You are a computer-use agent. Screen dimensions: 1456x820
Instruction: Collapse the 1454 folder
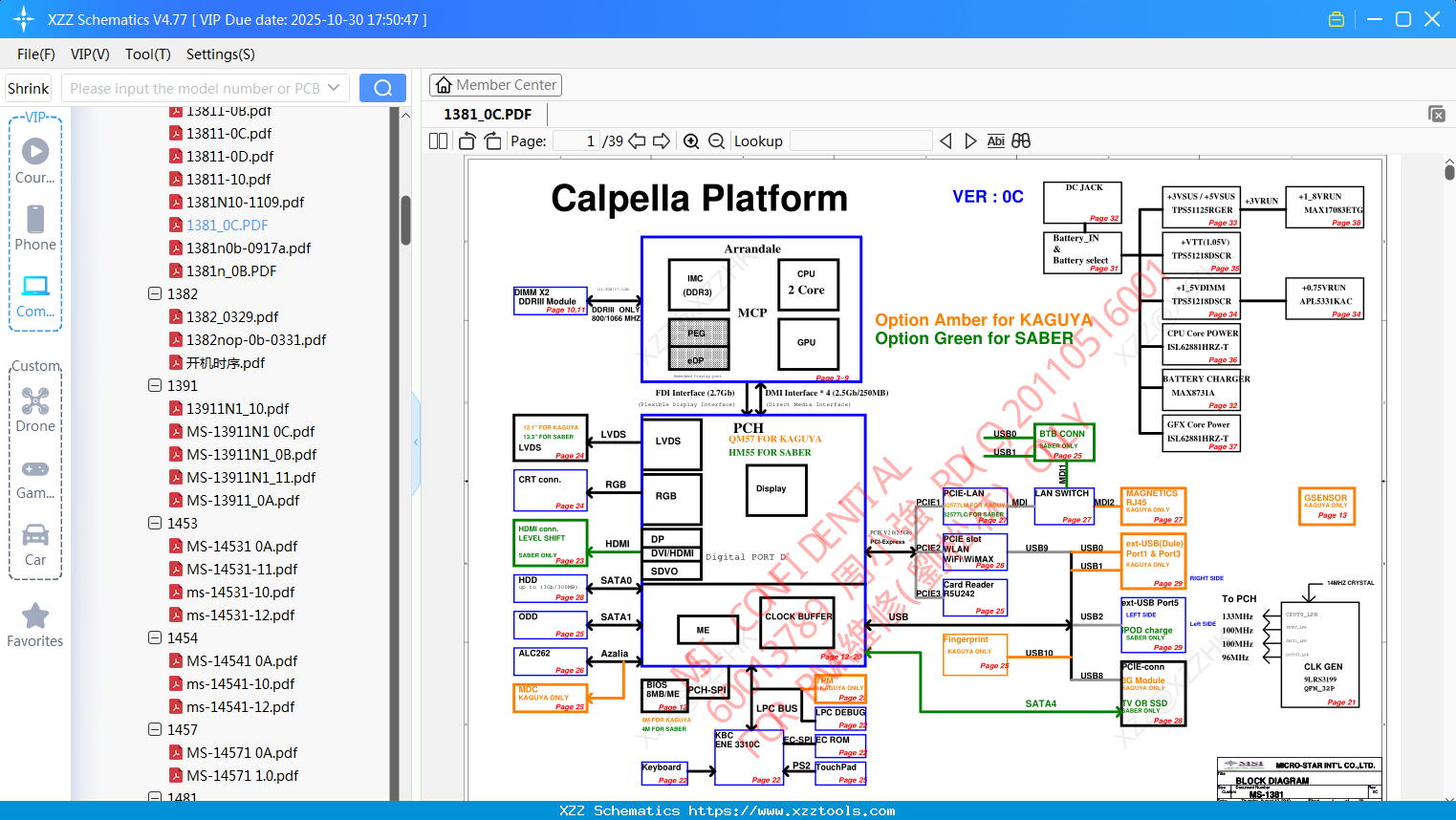pyautogui.click(x=155, y=637)
